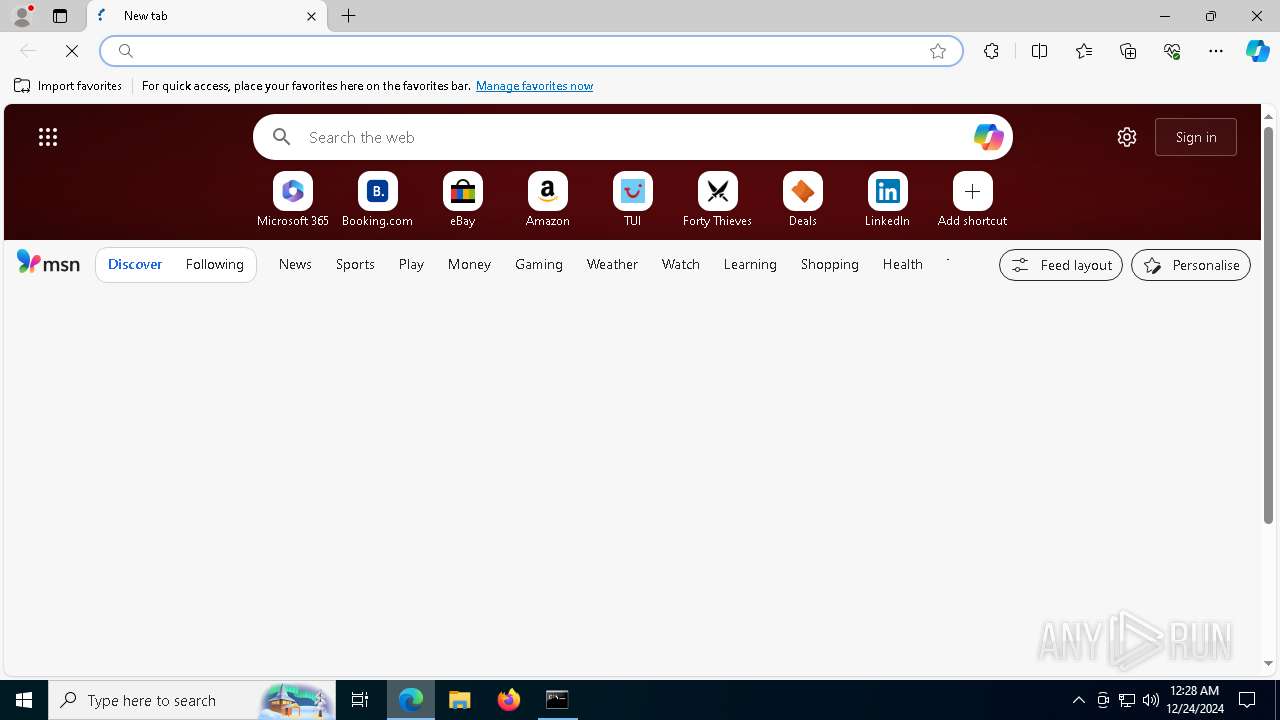This screenshot has height=720, width=1280.
Task: Open the Favorites list icon
Action: point(1084,51)
